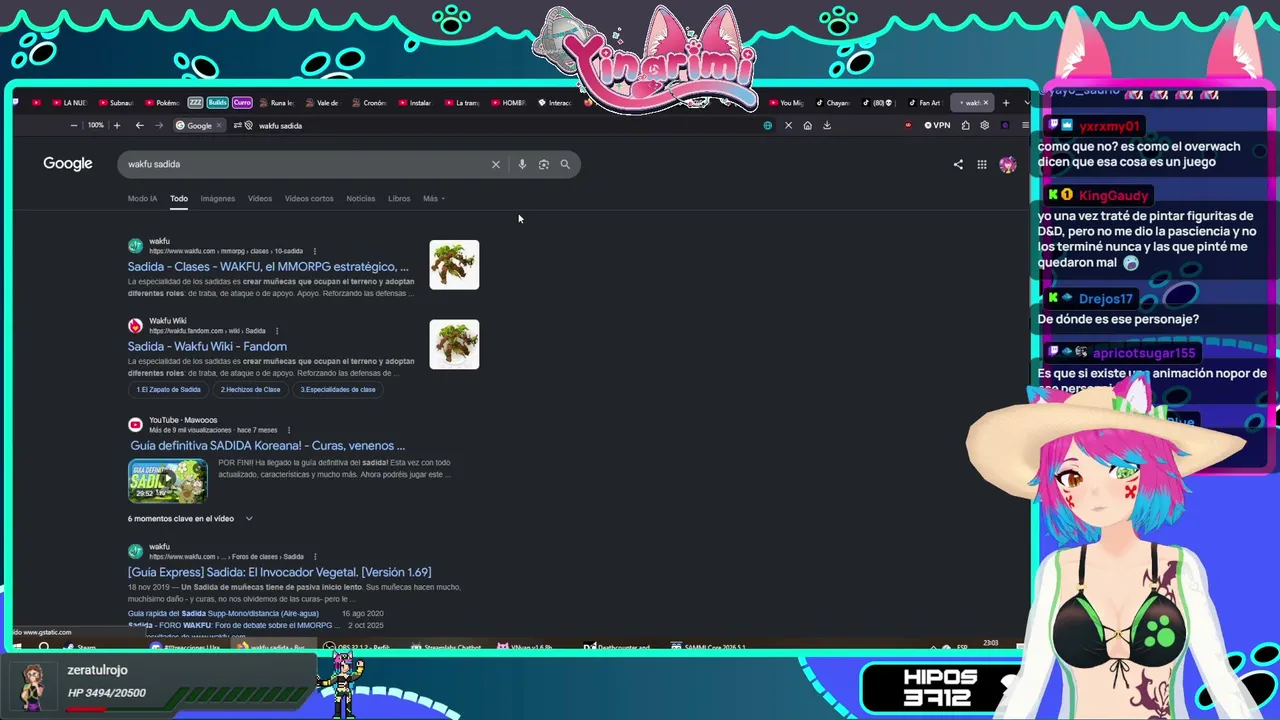The width and height of the screenshot is (1280, 720).
Task: Open the Guía definitiva SADIDA Koreana video result
Action: coord(267,446)
